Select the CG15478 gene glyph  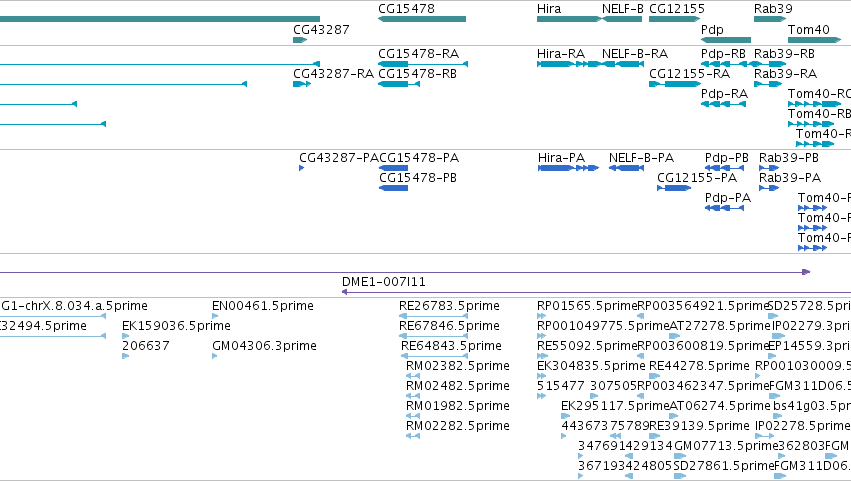[x=422, y=19]
